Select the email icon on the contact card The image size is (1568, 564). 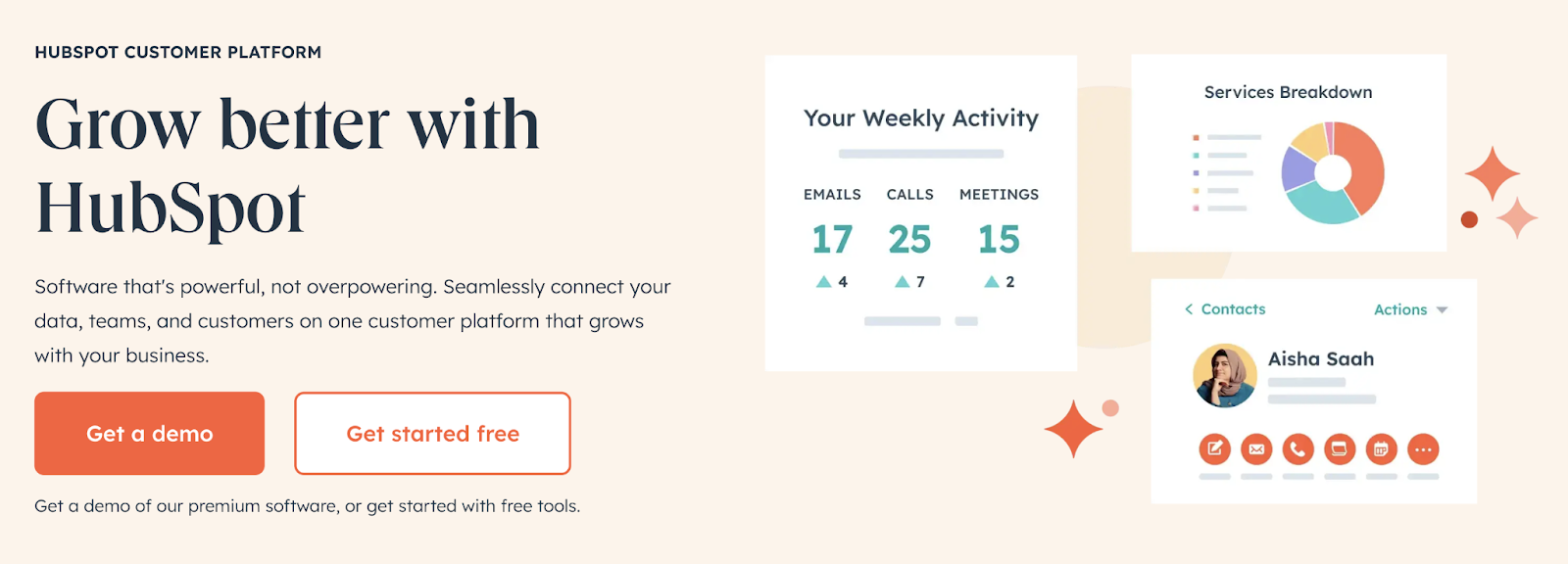pos(1256,449)
